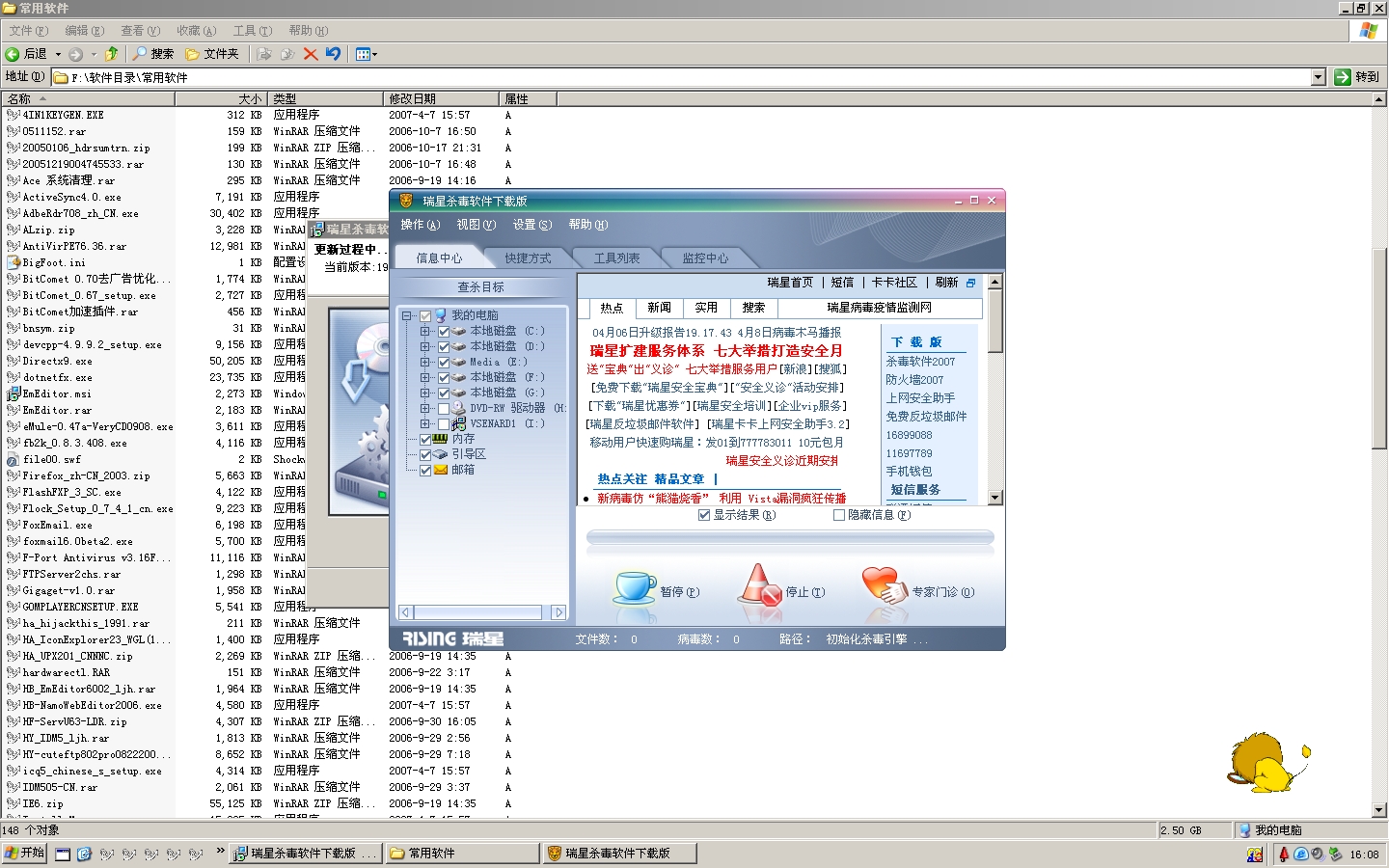Click the Go (转到) button
The width and height of the screenshot is (1389, 868).
[1356, 77]
